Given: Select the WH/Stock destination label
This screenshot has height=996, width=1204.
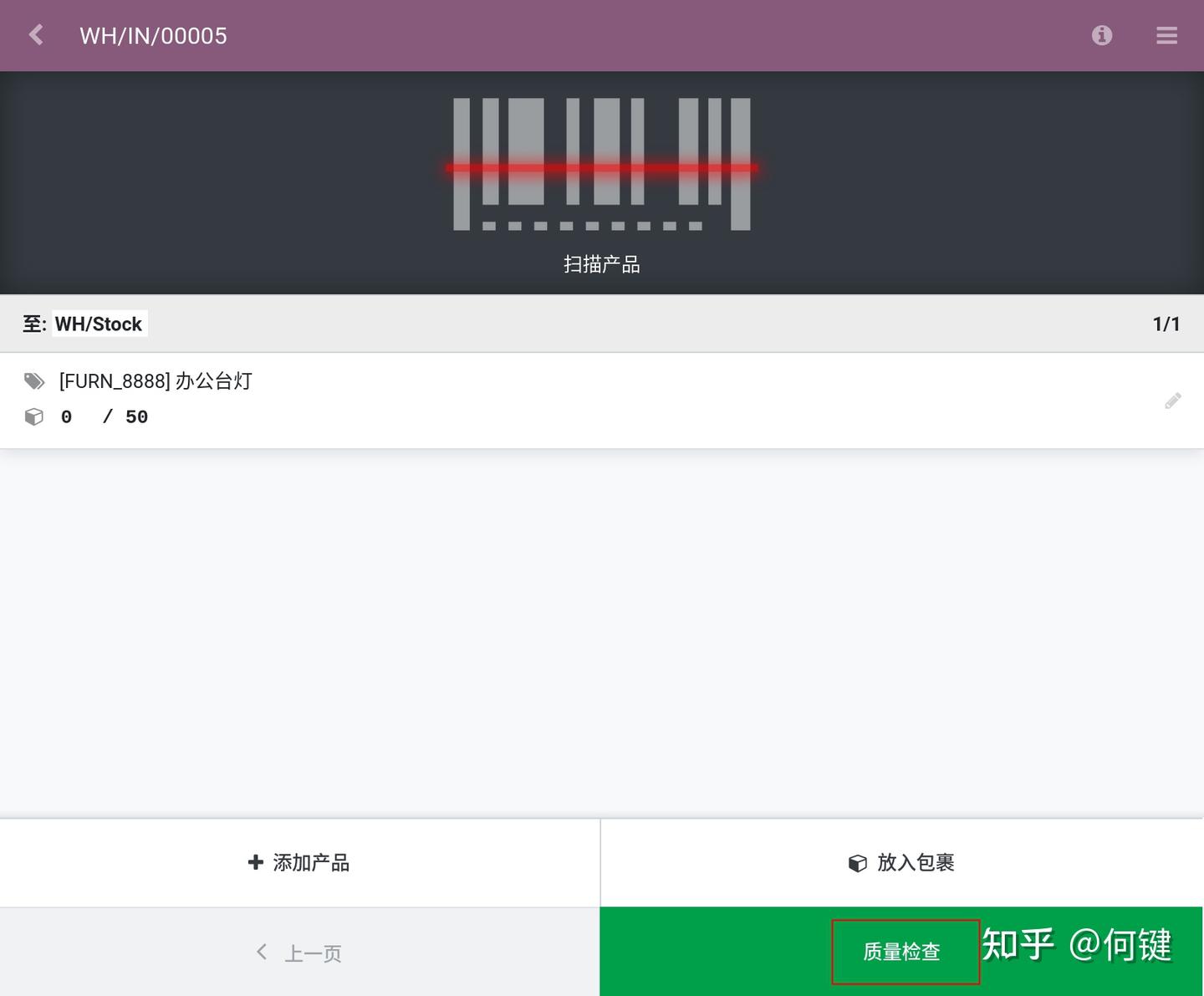Looking at the screenshot, I should (x=99, y=324).
